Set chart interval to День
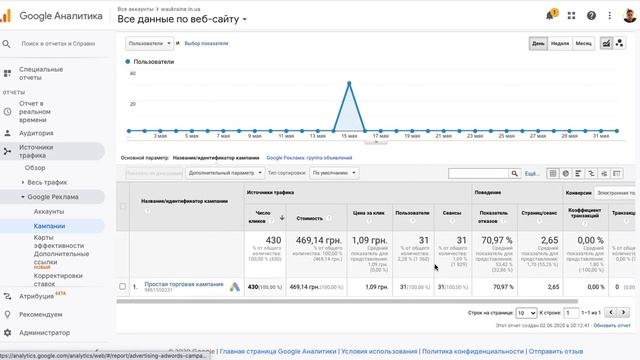640x360 pixels. point(538,43)
